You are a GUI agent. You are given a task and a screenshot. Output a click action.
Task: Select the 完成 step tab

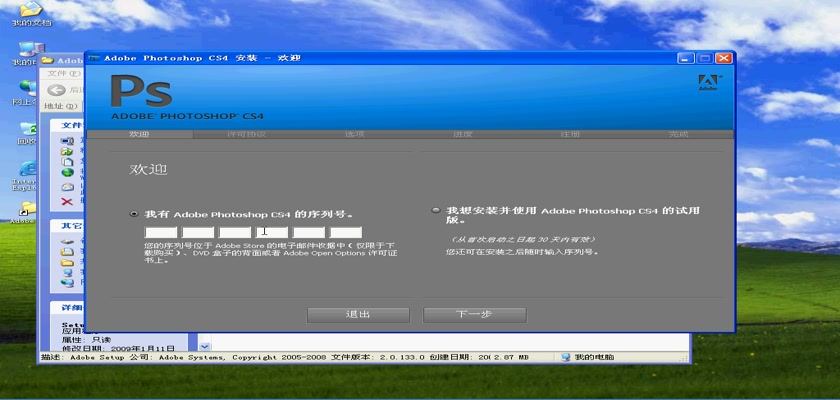pyautogui.click(x=678, y=134)
